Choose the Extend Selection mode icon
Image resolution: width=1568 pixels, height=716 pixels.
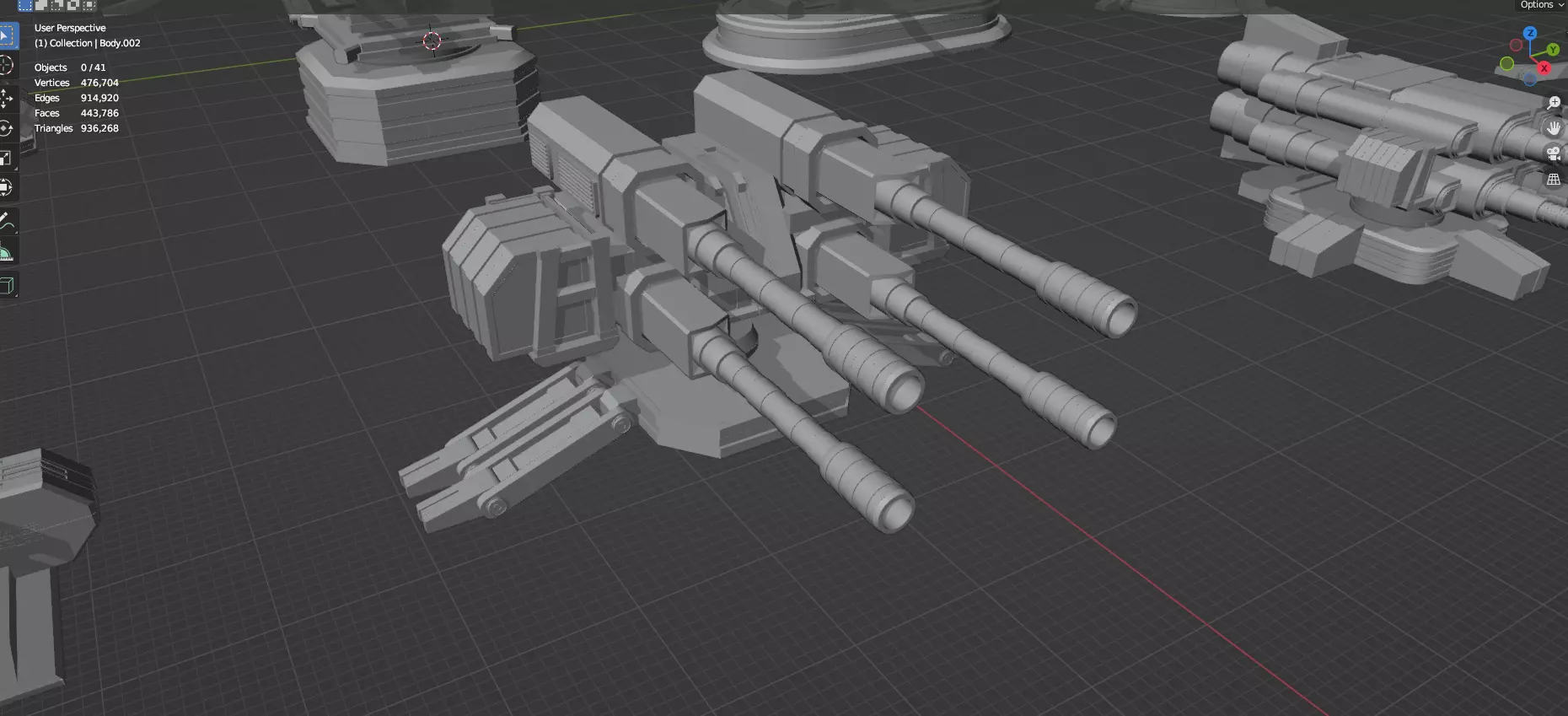(41, 5)
